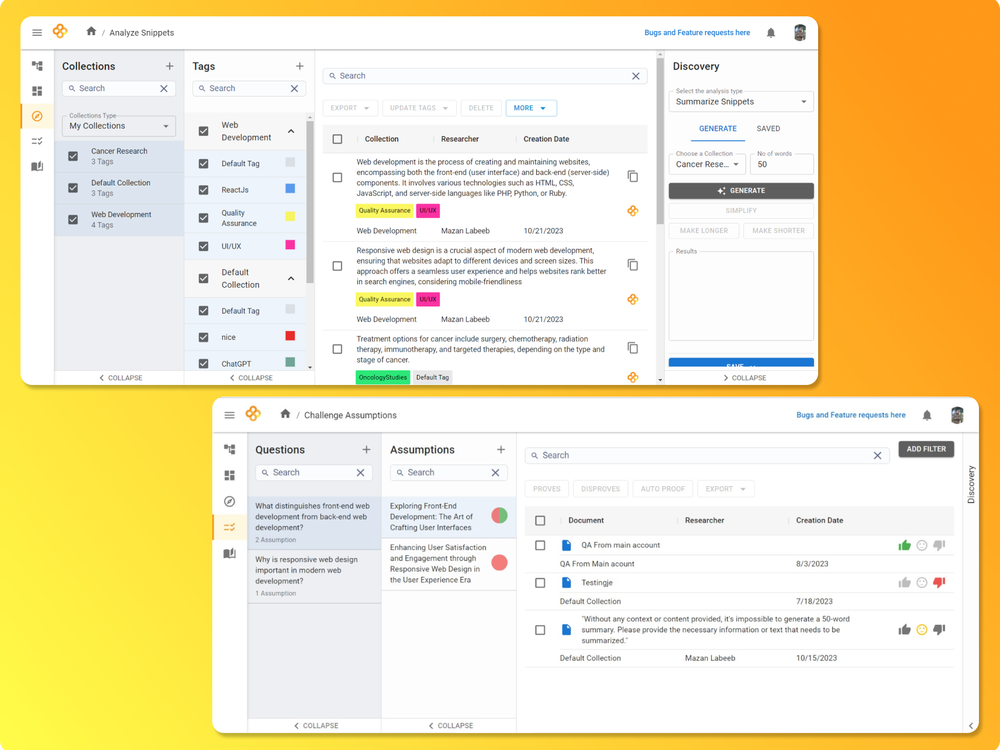
Task: Open EXPORT dropdown in Challenge Assumptions window
Action: coord(726,489)
